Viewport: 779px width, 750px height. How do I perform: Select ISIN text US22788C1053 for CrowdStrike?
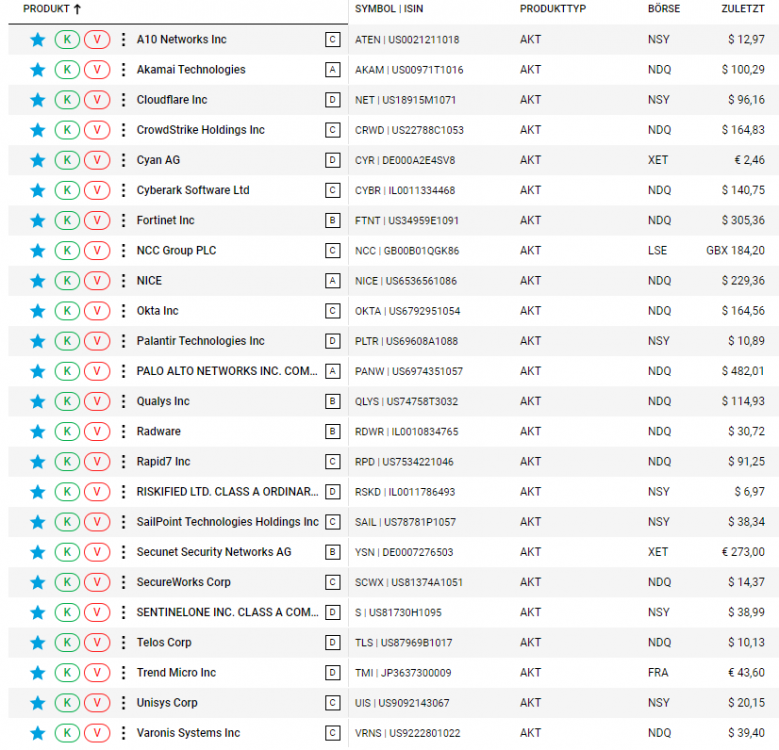[428, 130]
